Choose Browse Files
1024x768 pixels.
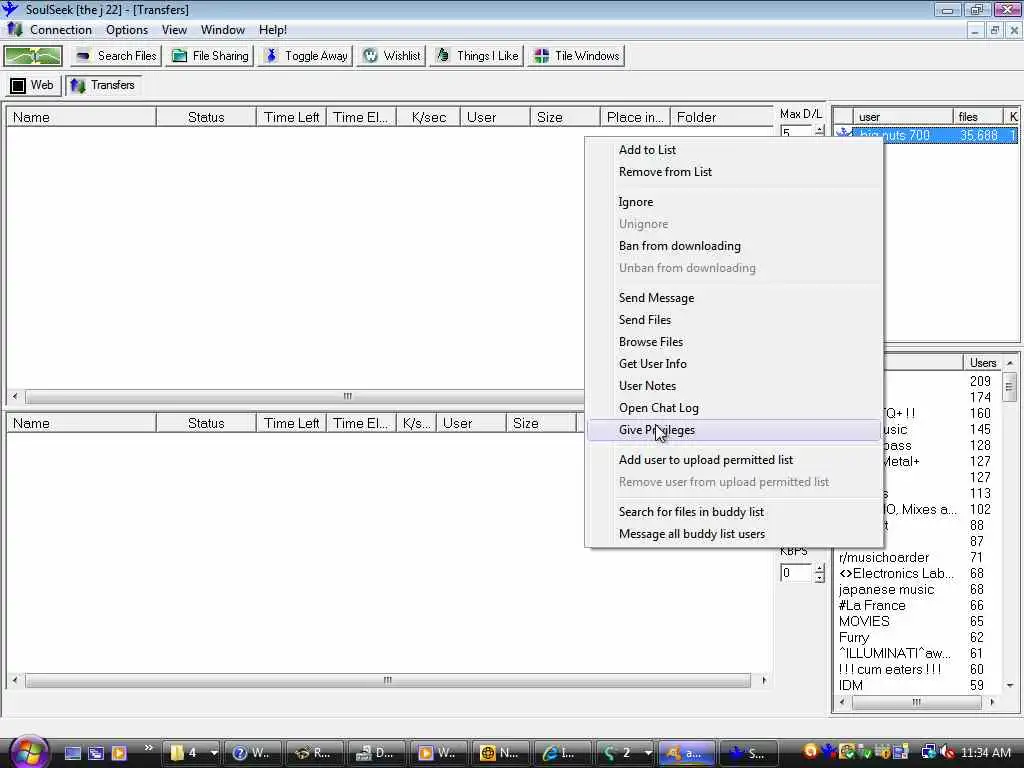[x=734, y=342]
